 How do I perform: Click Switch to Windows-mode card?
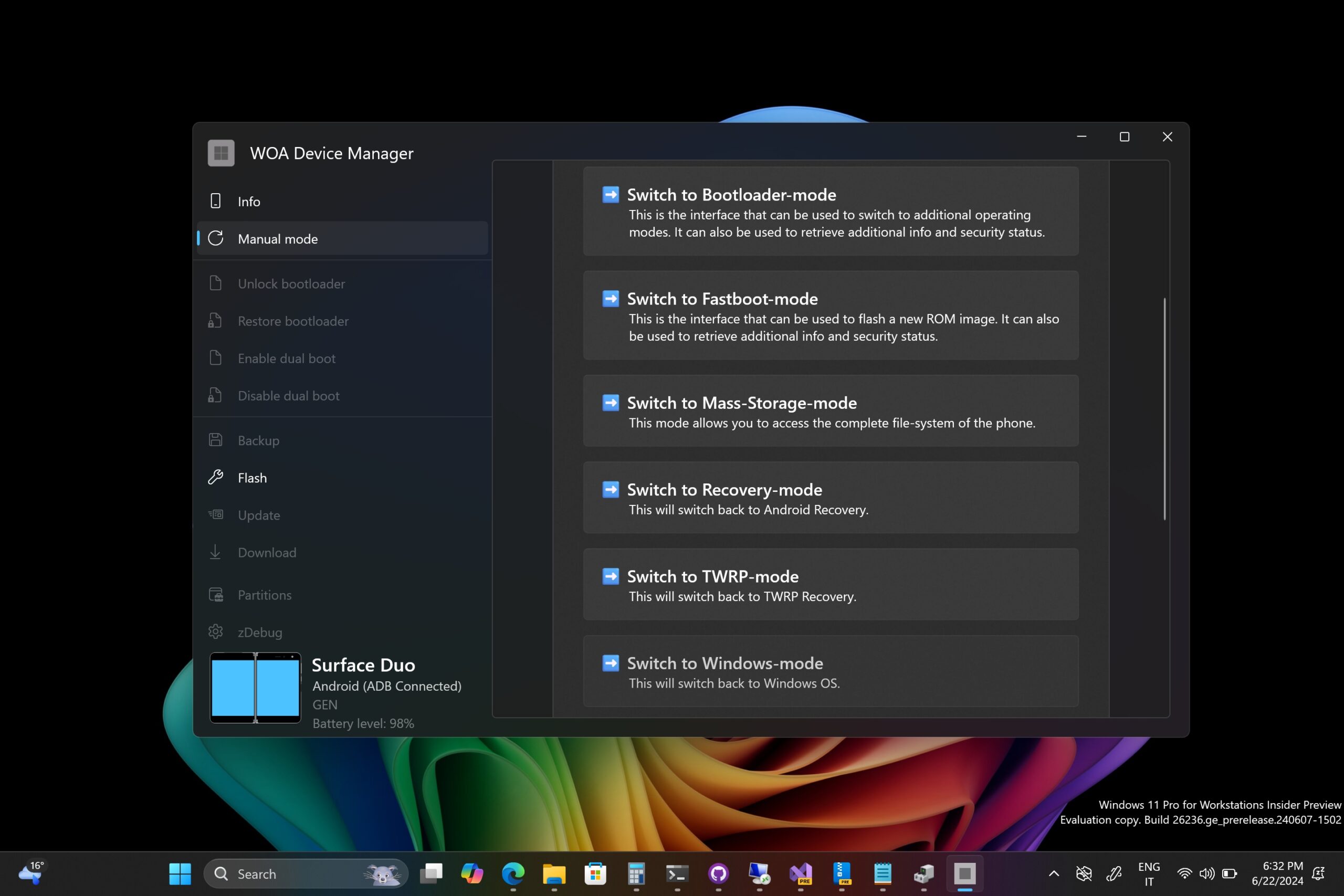[x=831, y=671]
